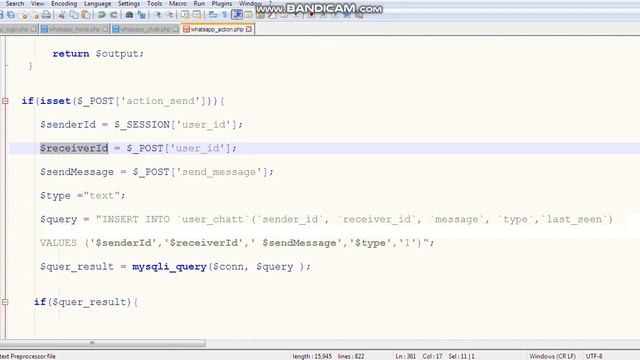
Task: Open the Macro menu
Action: pos(178,4)
